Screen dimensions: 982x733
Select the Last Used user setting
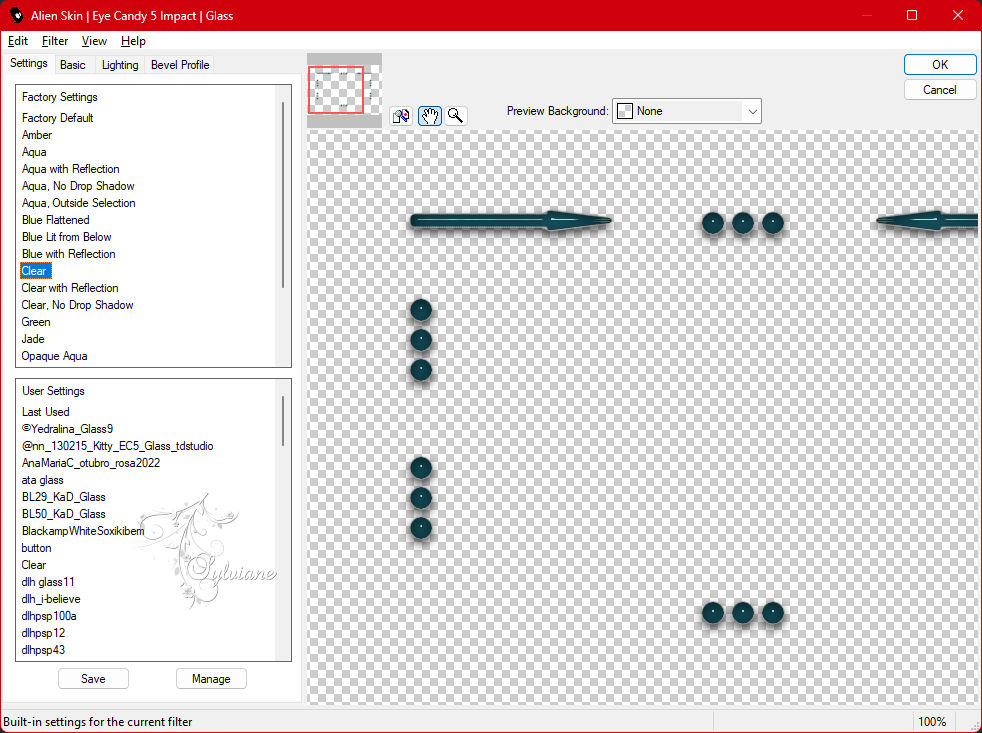(46, 412)
